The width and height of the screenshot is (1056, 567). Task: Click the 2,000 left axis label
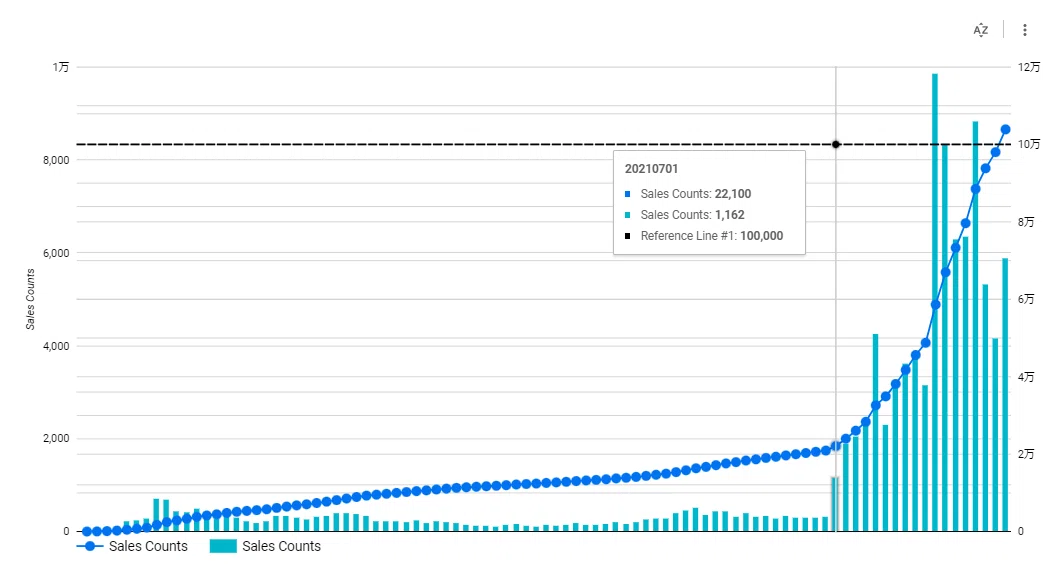point(56,438)
